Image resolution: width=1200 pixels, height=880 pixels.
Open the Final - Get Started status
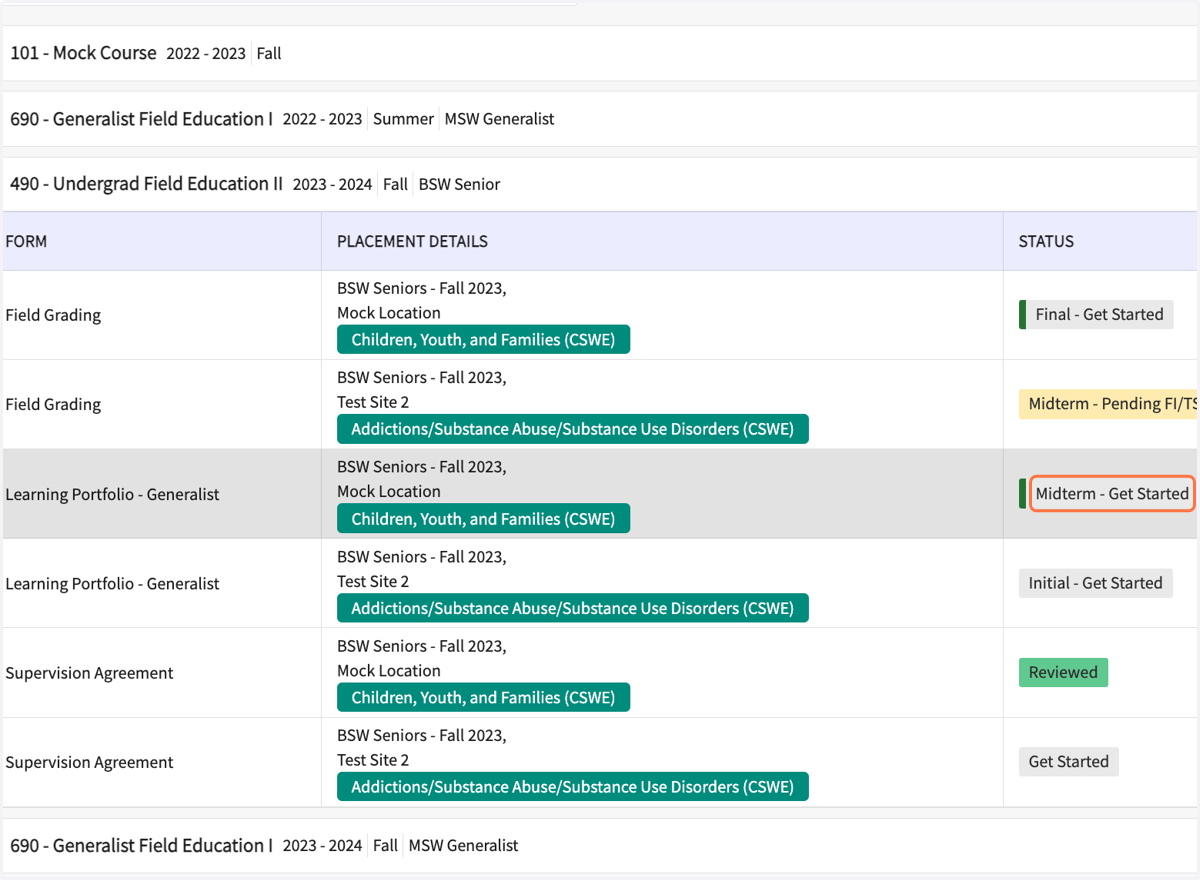(1100, 314)
